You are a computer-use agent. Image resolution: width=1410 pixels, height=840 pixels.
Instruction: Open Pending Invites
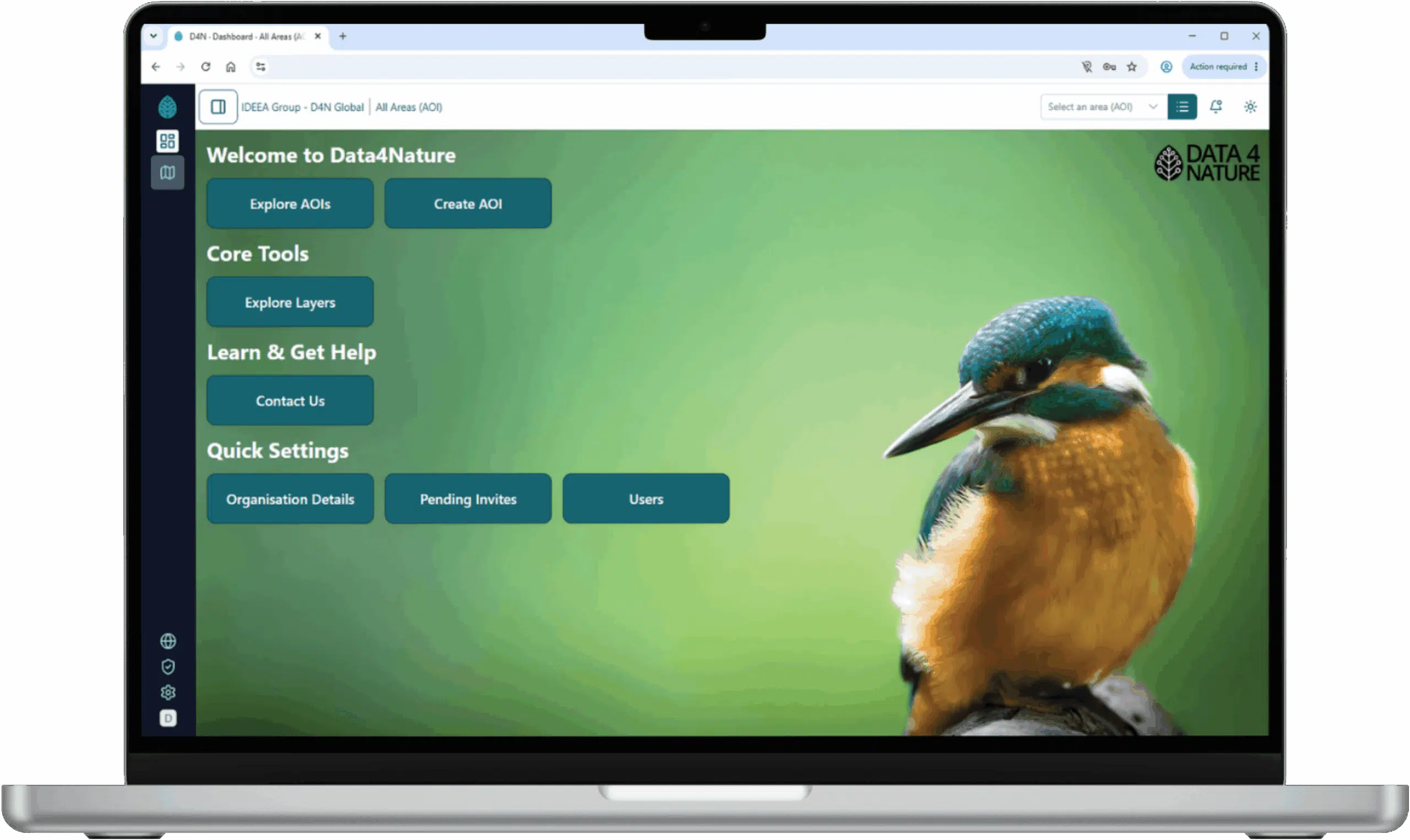coord(468,499)
